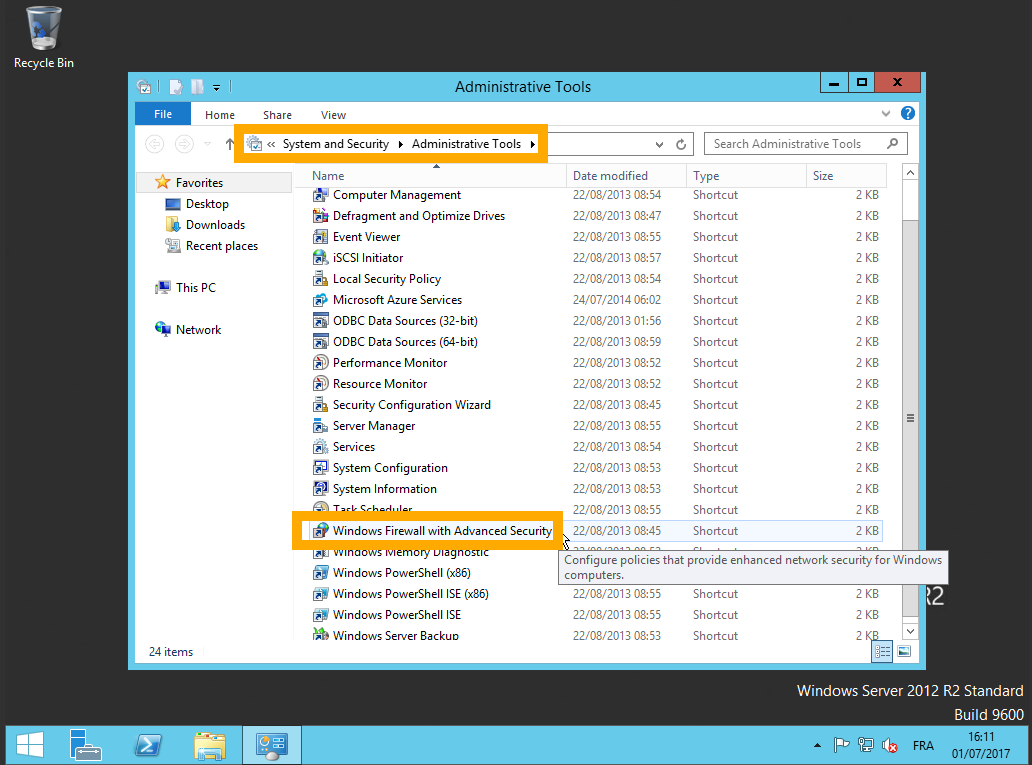Click the refresh address bar icon
Viewport: 1032px width, 765px height.
coord(681,144)
